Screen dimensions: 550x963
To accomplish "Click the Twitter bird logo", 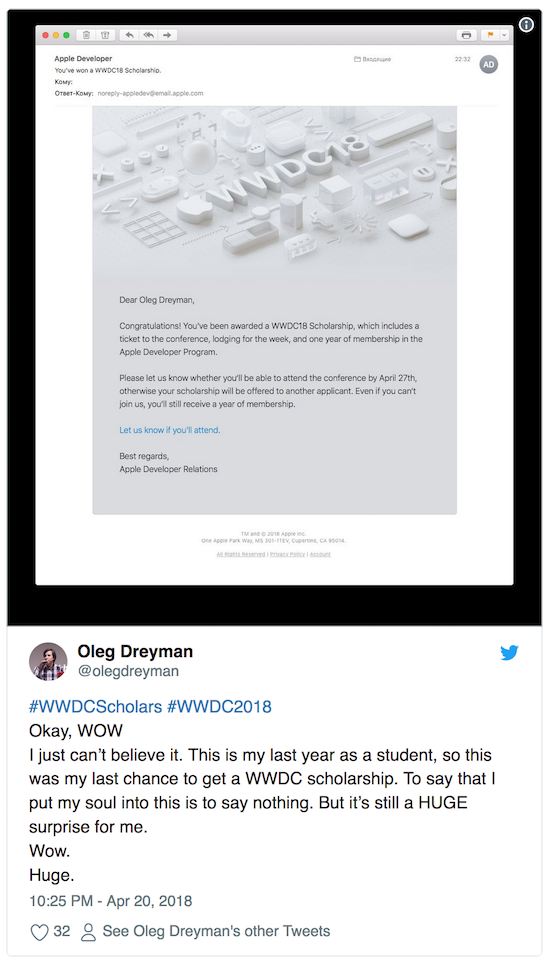I will pyautogui.click(x=509, y=652).
